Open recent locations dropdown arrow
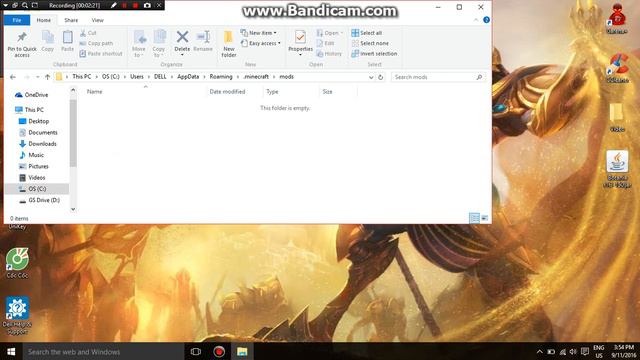640x360 pixels. point(38,77)
